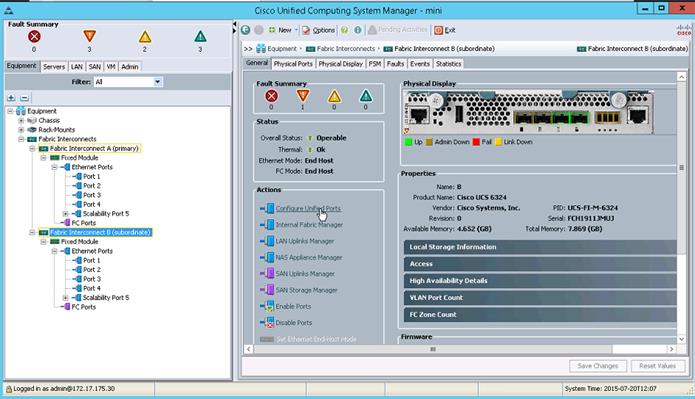Image resolution: width=695 pixels, height=399 pixels.
Task: Click the Save Changes button
Action: [597, 366]
